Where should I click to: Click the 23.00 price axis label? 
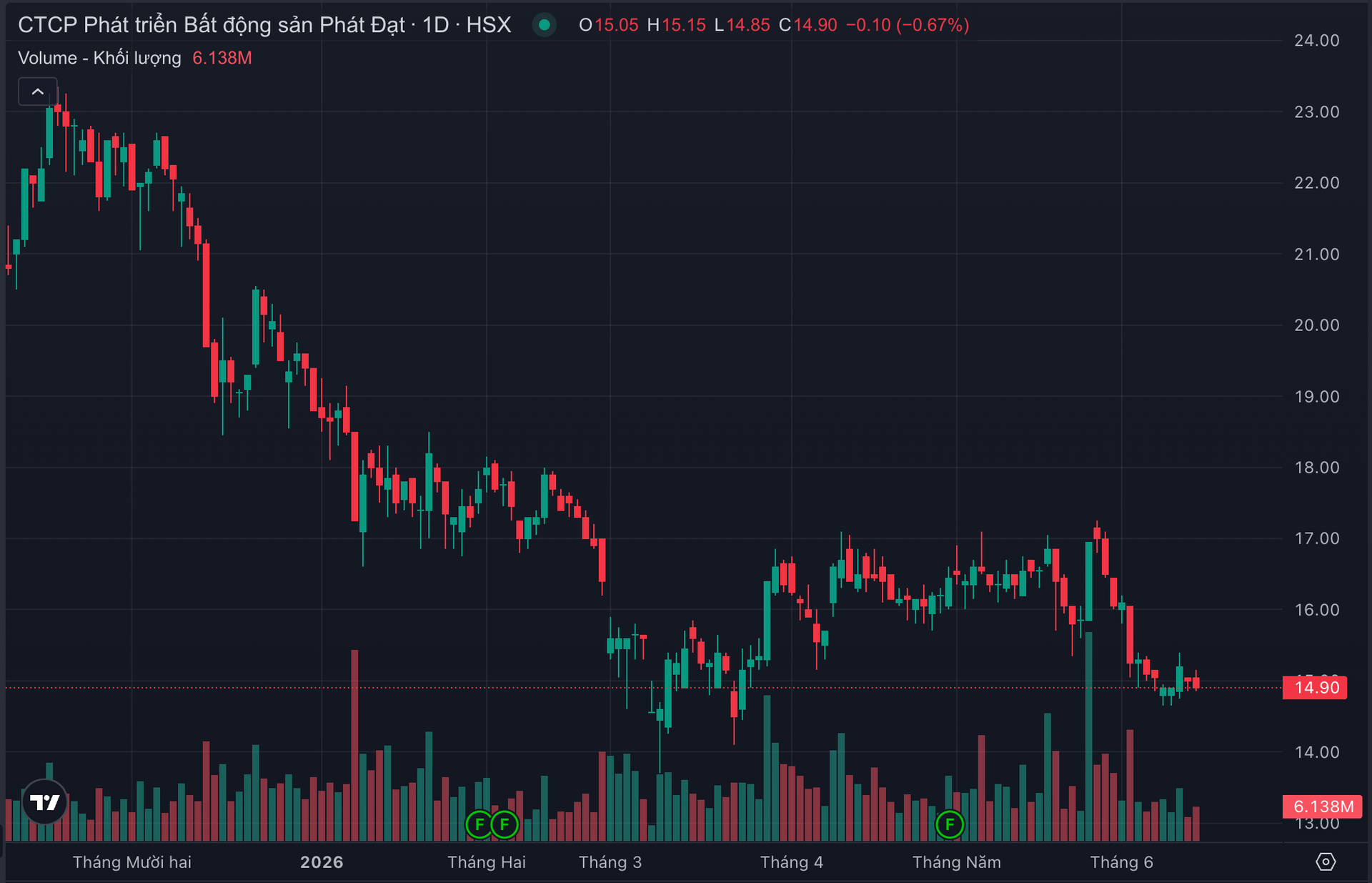point(1317,112)
